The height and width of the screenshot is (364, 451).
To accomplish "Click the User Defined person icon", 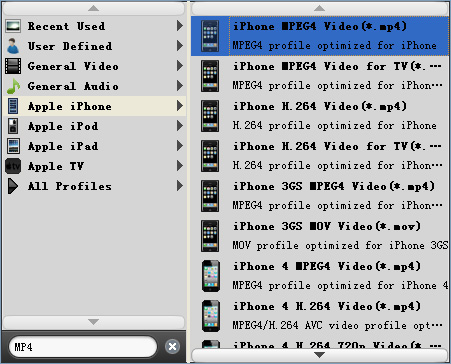I will pyautogui.click(x=13, y=46).
